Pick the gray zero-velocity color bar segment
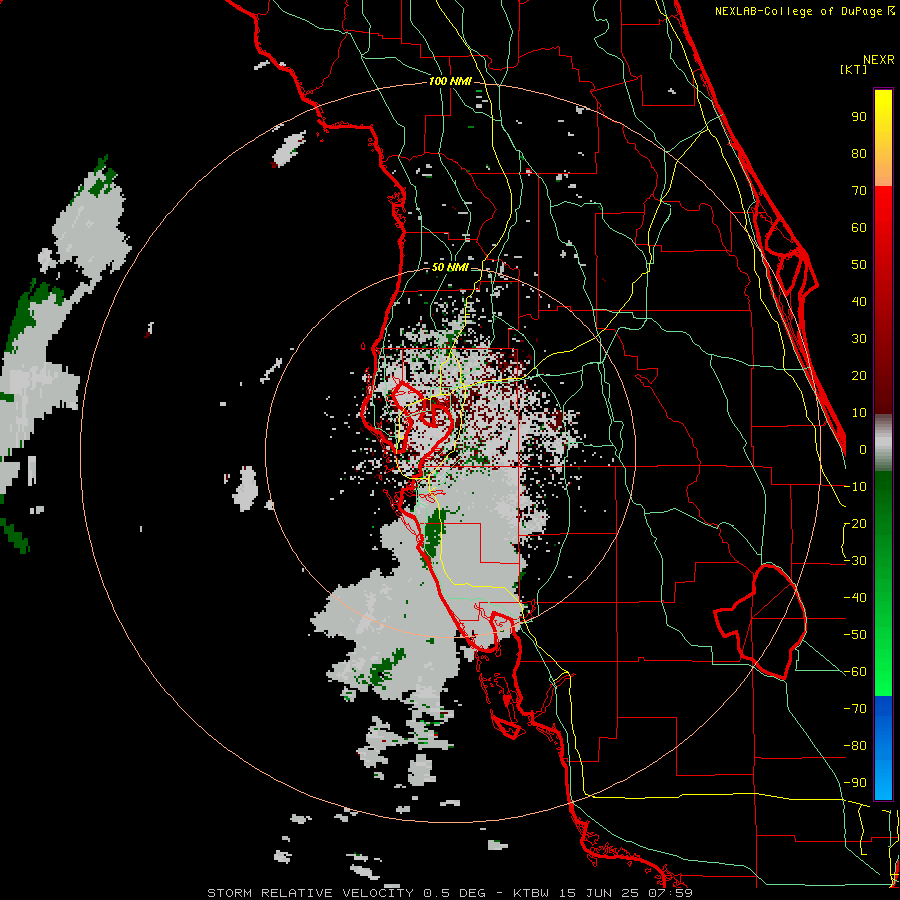900x900 pixels. pyautogui.click(x=883, y=443)
